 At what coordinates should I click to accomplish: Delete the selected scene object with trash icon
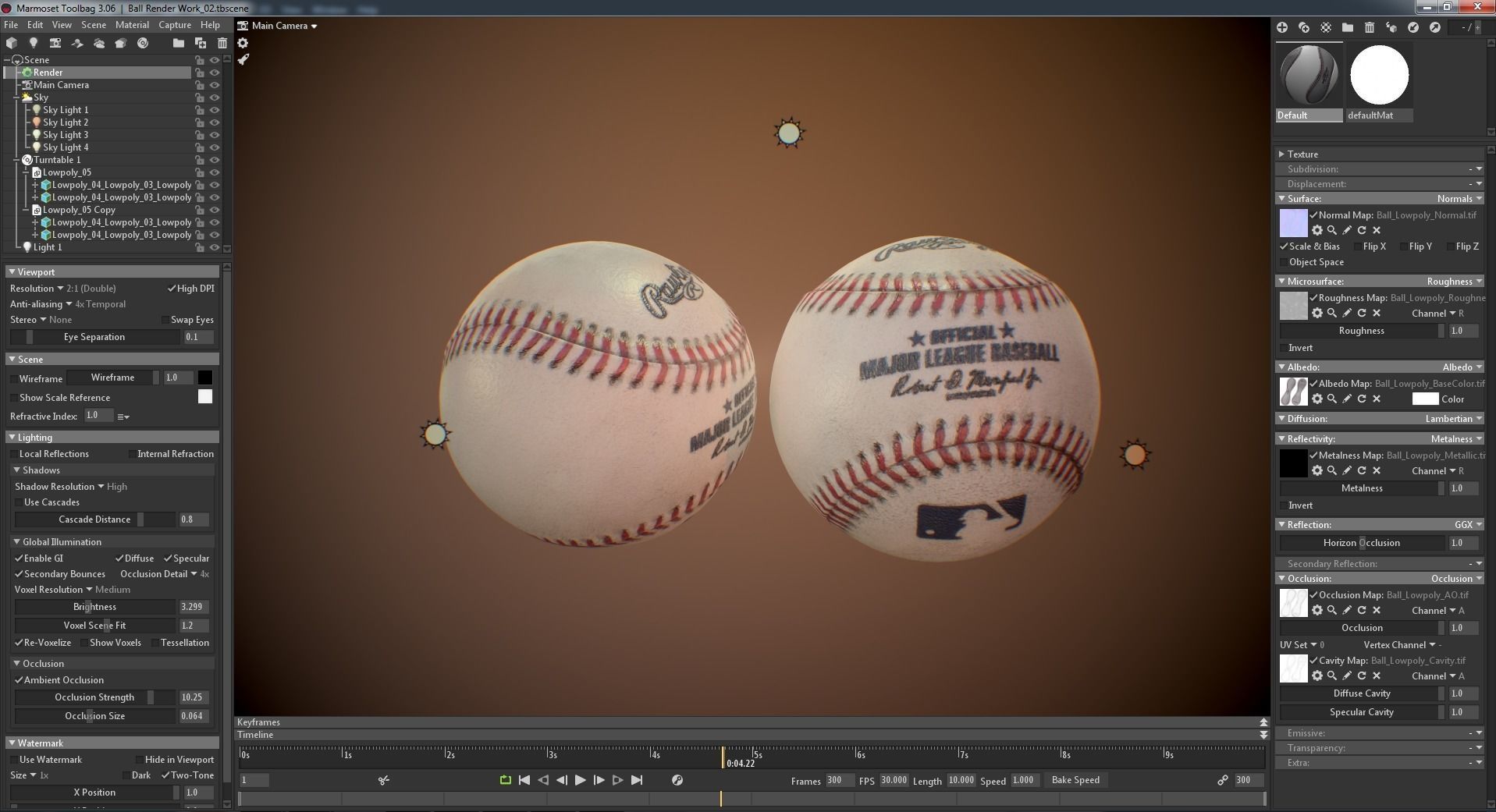(x=222, y=43)
